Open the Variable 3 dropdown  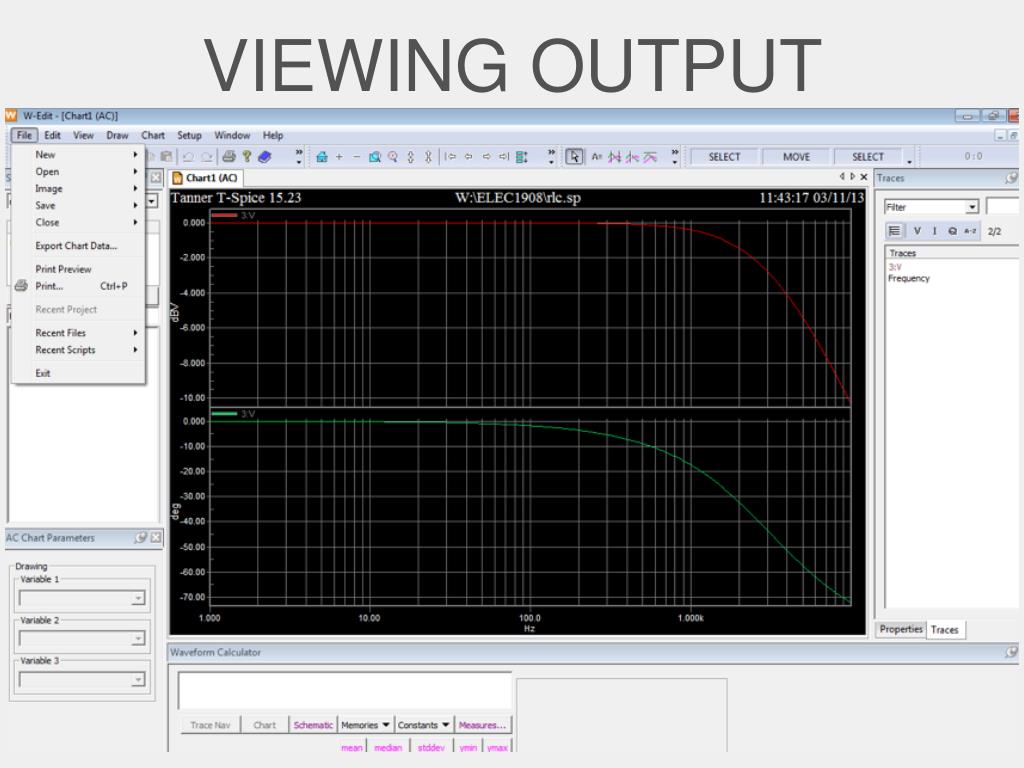(x=138, y=680)
